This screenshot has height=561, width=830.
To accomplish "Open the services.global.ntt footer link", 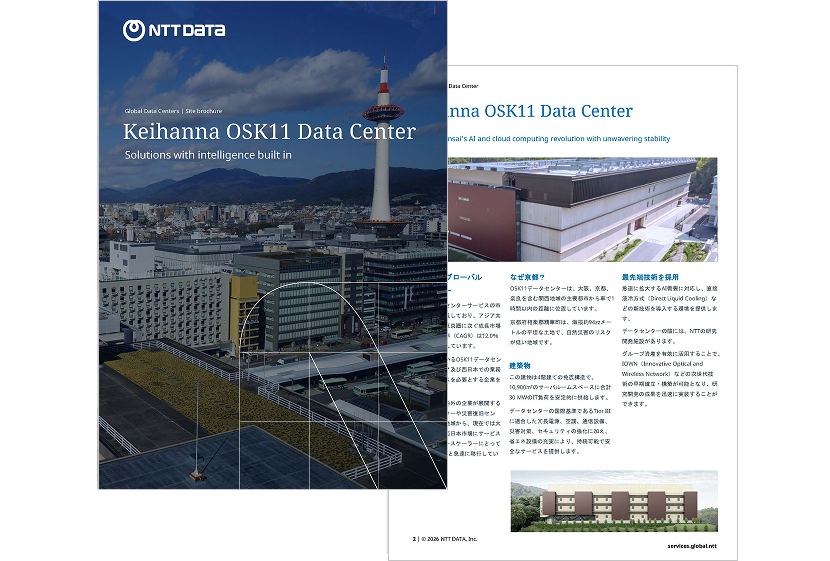I will 692,546.
